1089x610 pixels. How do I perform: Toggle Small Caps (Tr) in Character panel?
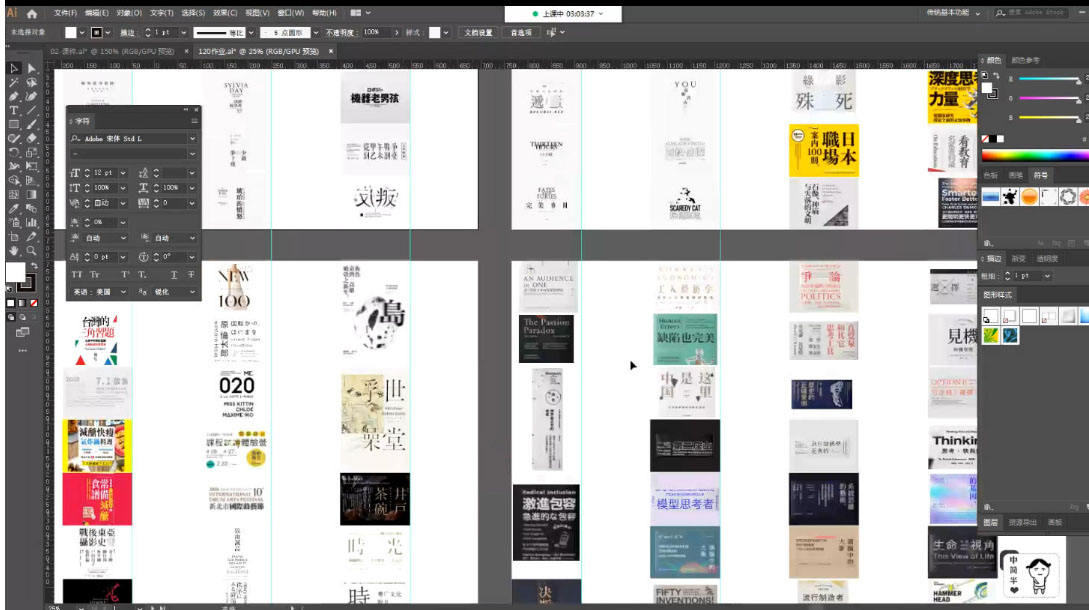[94, 274]
